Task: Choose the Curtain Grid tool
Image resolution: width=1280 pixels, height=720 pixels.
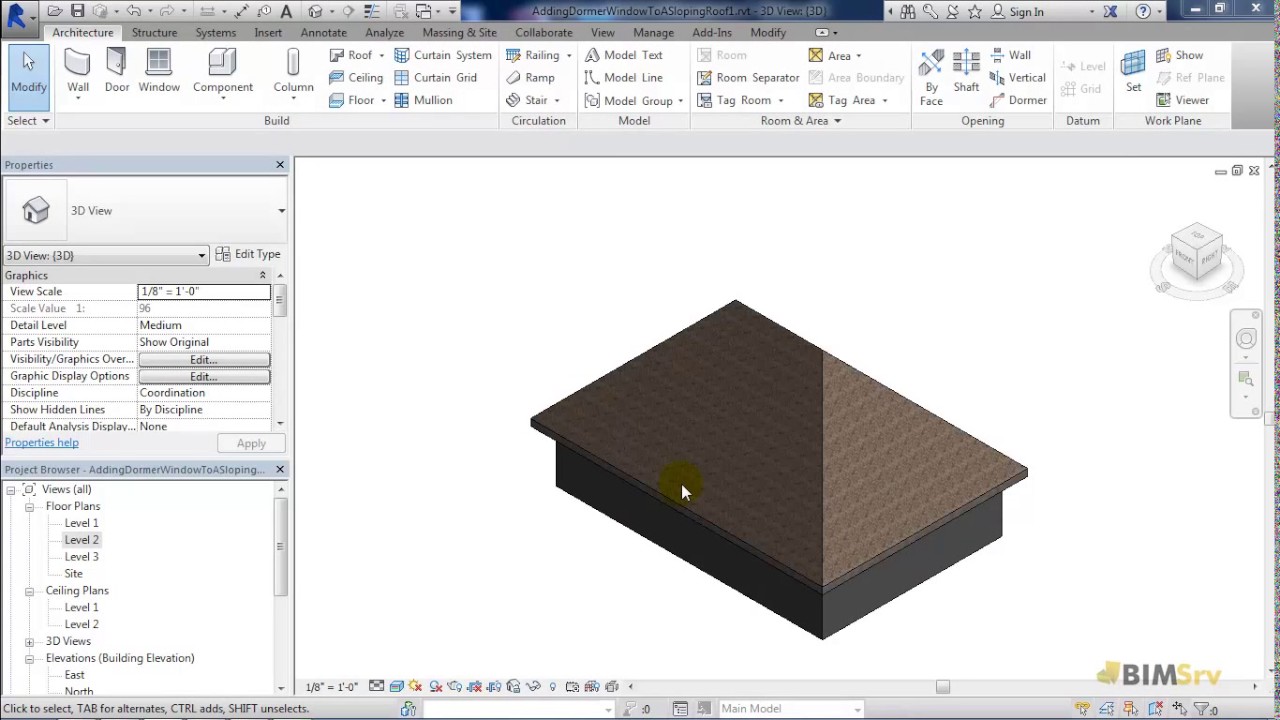Action: pyautogui.click(x=435, y=77)
